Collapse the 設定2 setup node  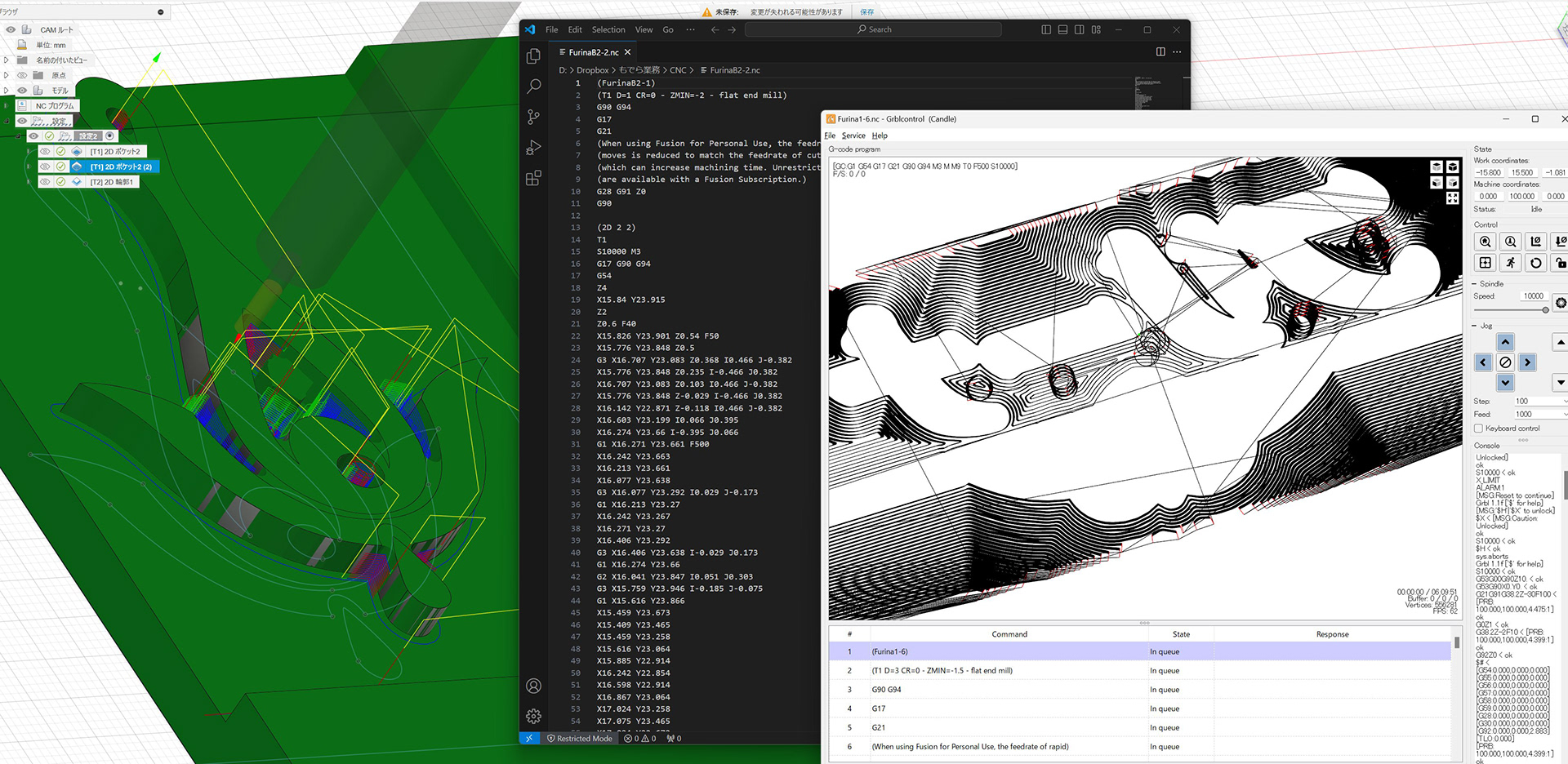tap(18, 136)
